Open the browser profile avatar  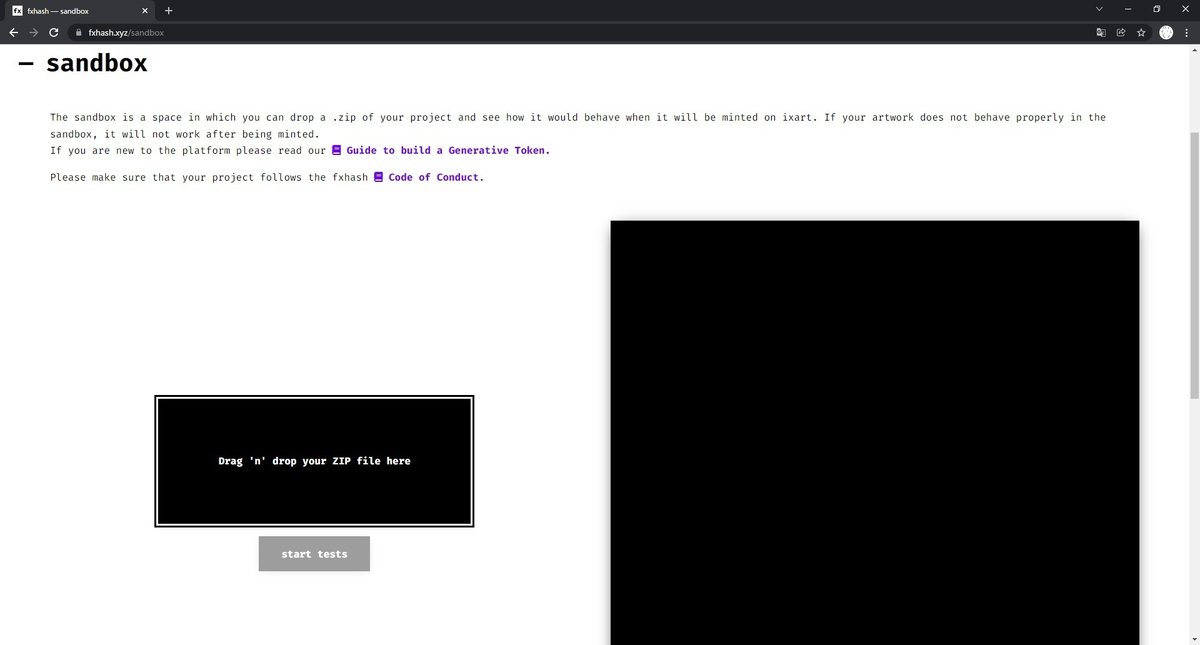point(1166,32)
